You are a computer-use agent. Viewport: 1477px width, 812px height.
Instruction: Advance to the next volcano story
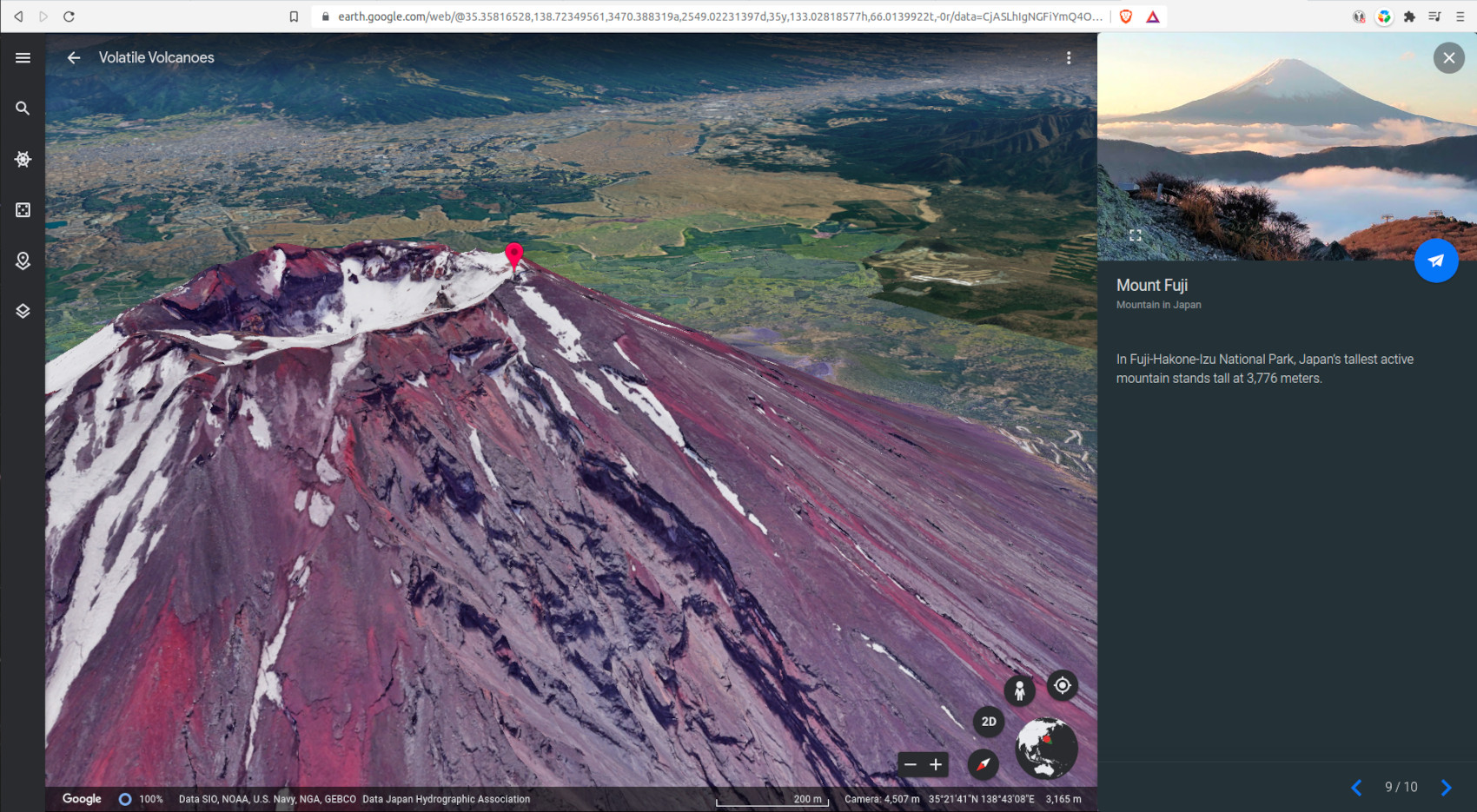coord(1445,788)
